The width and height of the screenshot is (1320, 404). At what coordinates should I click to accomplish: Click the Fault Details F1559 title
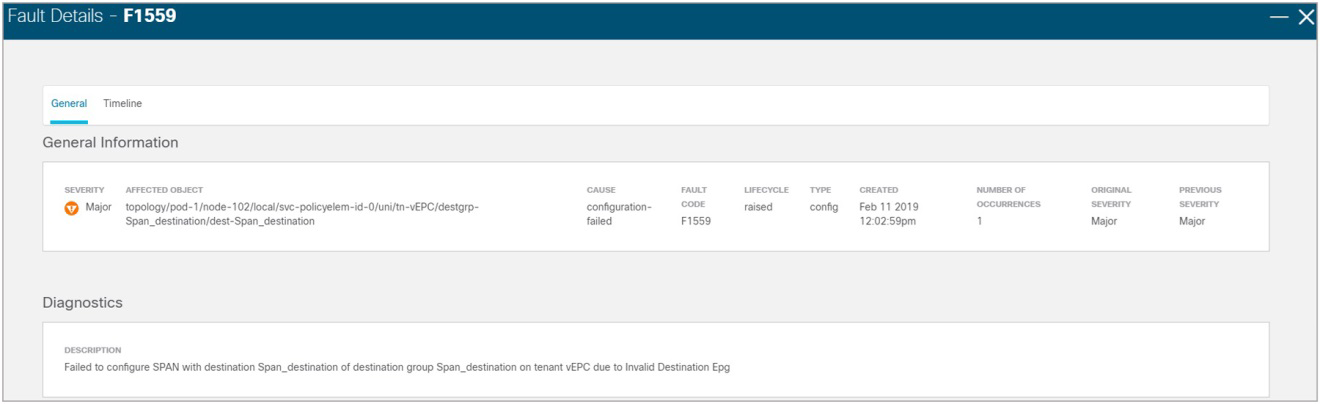click(x=92, y=16)
